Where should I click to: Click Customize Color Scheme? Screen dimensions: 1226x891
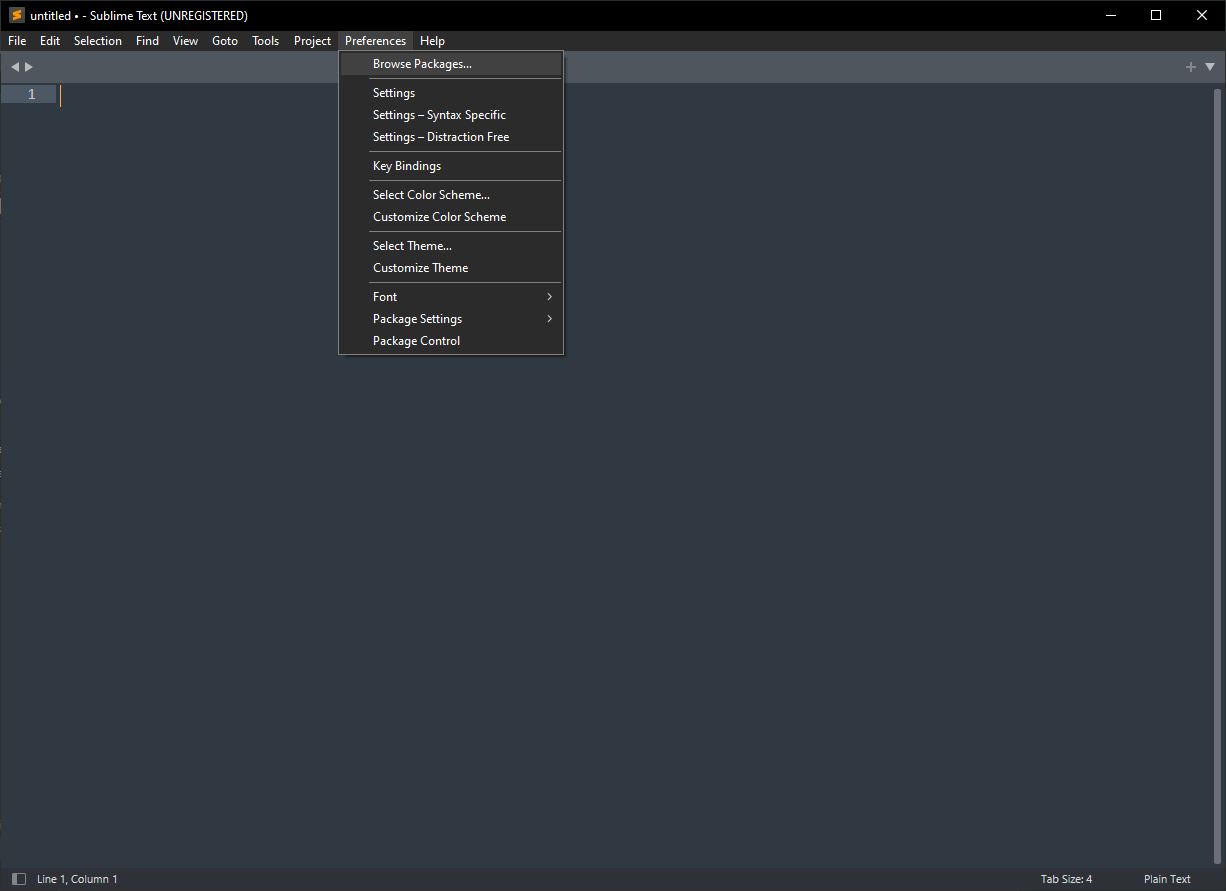(x=451, y=217)
